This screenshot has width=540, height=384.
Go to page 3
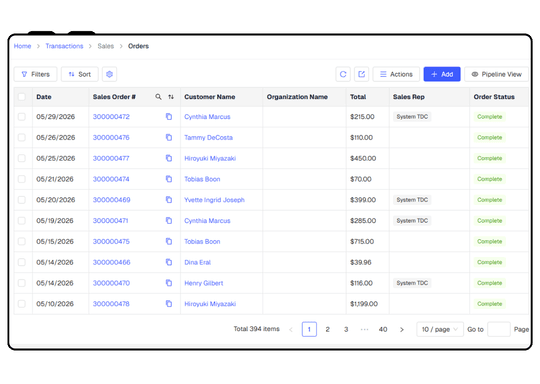[x=346, y=329]
